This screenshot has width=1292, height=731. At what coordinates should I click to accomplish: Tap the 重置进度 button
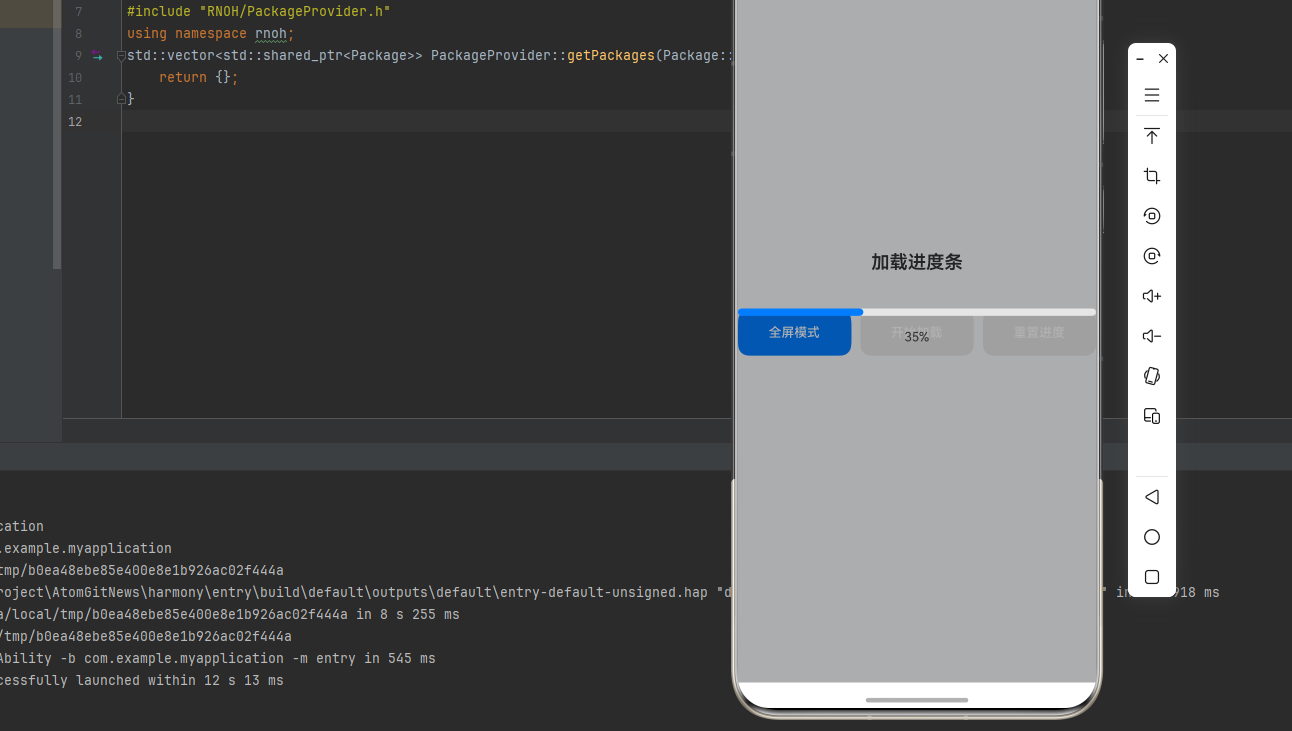pyautogui.click(x=1039, y=335)
